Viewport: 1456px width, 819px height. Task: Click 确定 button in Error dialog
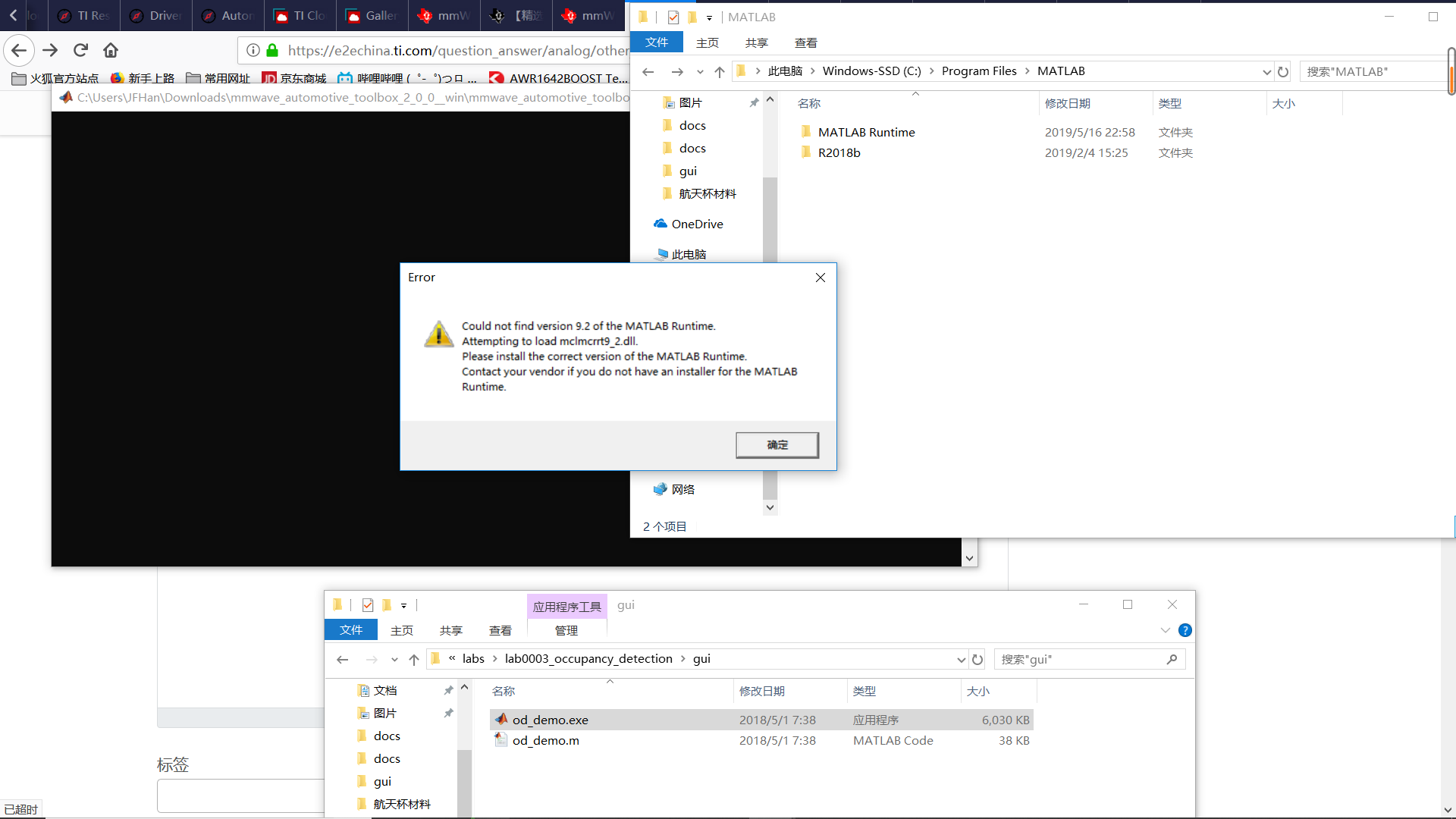tap(777, 445)
